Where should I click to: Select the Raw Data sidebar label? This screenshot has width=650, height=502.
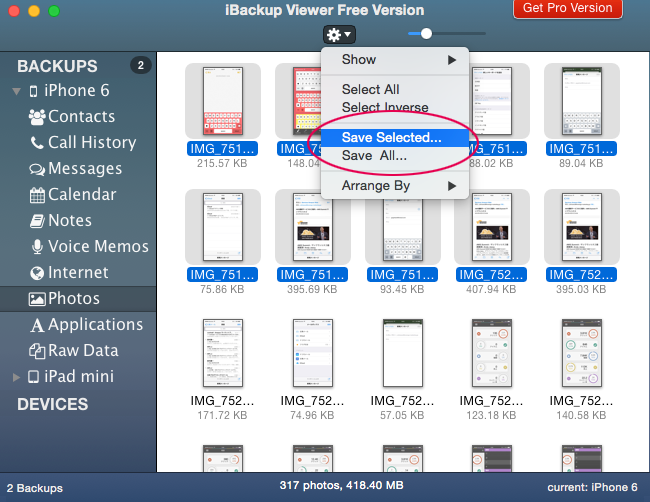click(83, 351)
